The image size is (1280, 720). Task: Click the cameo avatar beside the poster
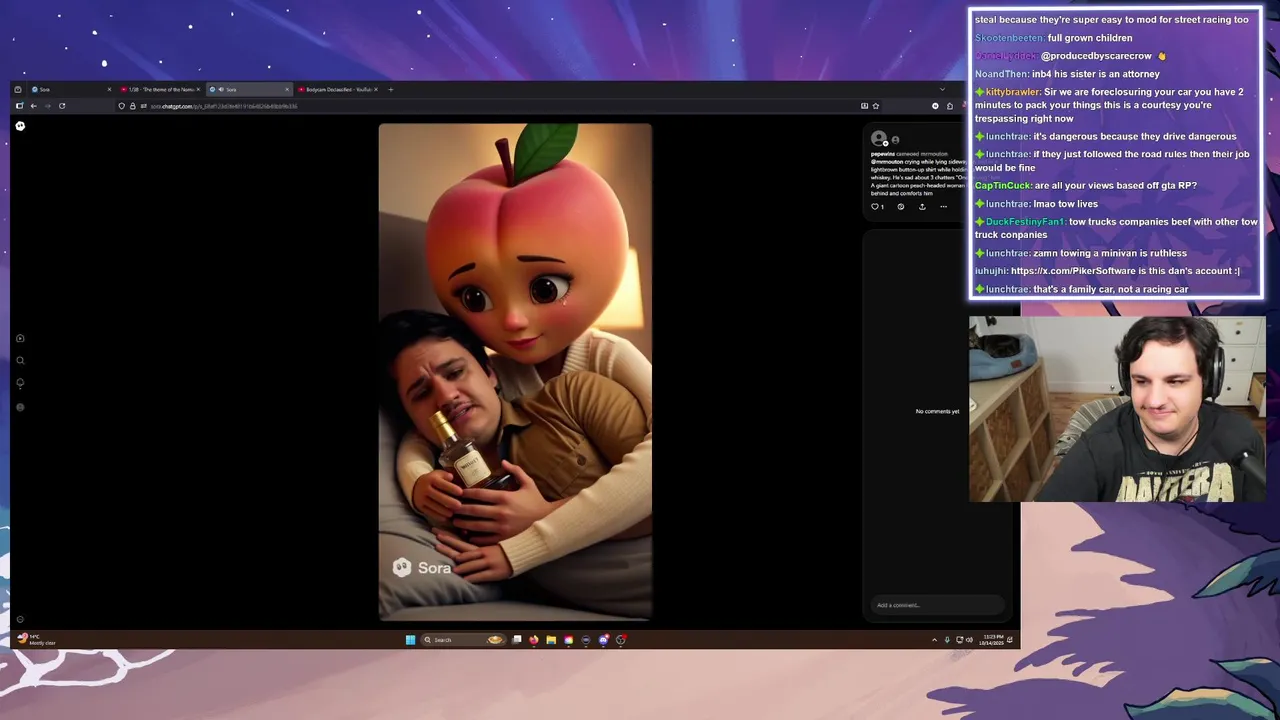pyautogui.click(x=895, y=140)
